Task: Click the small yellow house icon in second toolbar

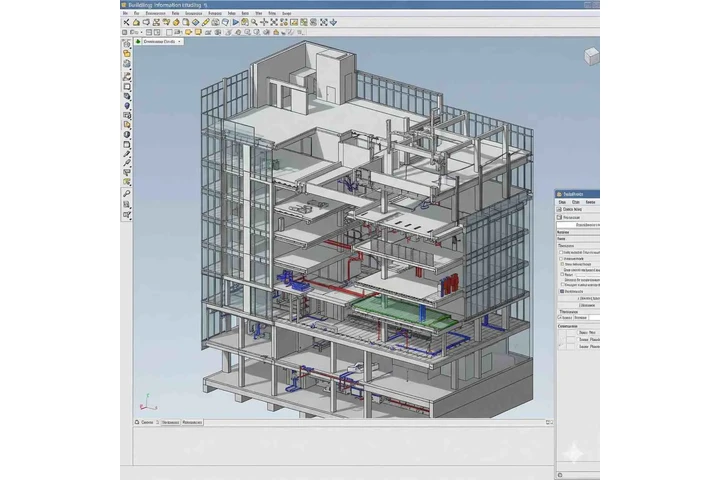Action: [x=276, y=32]
